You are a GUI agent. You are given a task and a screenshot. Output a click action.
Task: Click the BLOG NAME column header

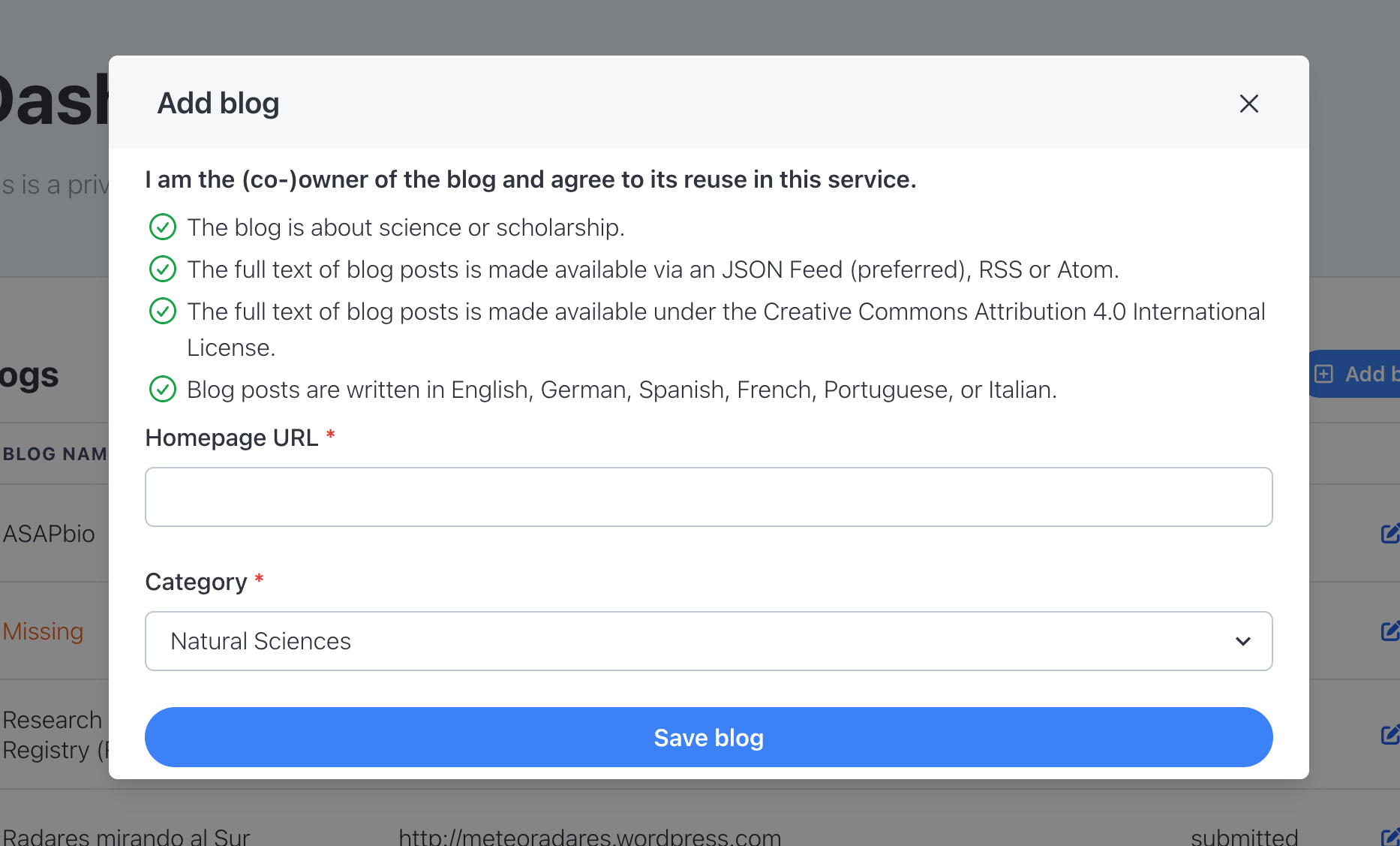55,454
